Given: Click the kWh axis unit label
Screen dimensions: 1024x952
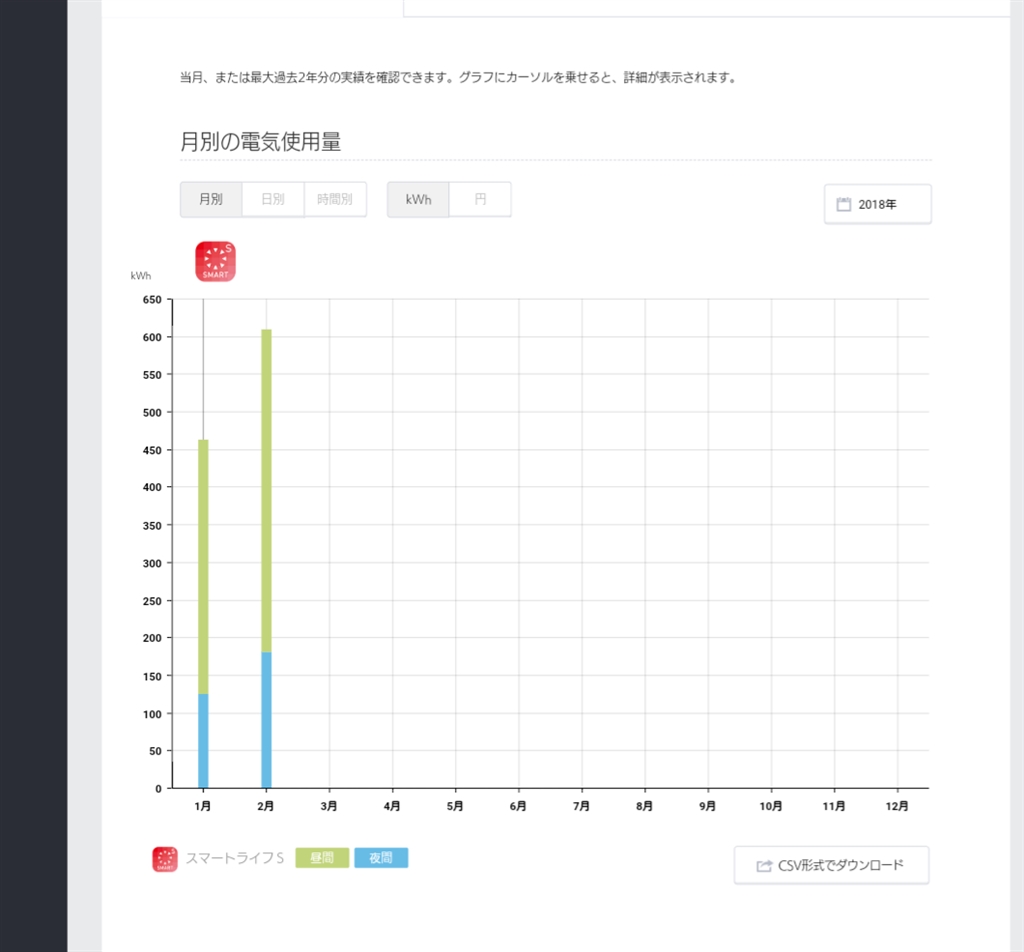Looking at the screenshot, I should (141, 276).
